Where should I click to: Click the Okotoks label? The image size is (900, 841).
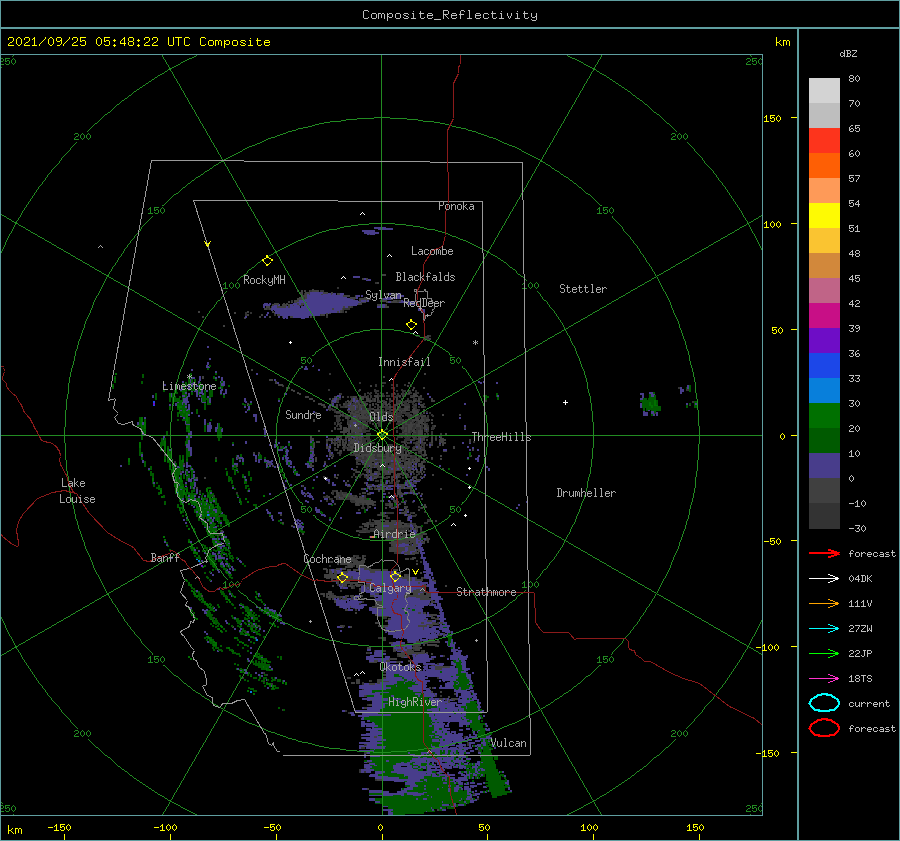[x=401, y=667]
